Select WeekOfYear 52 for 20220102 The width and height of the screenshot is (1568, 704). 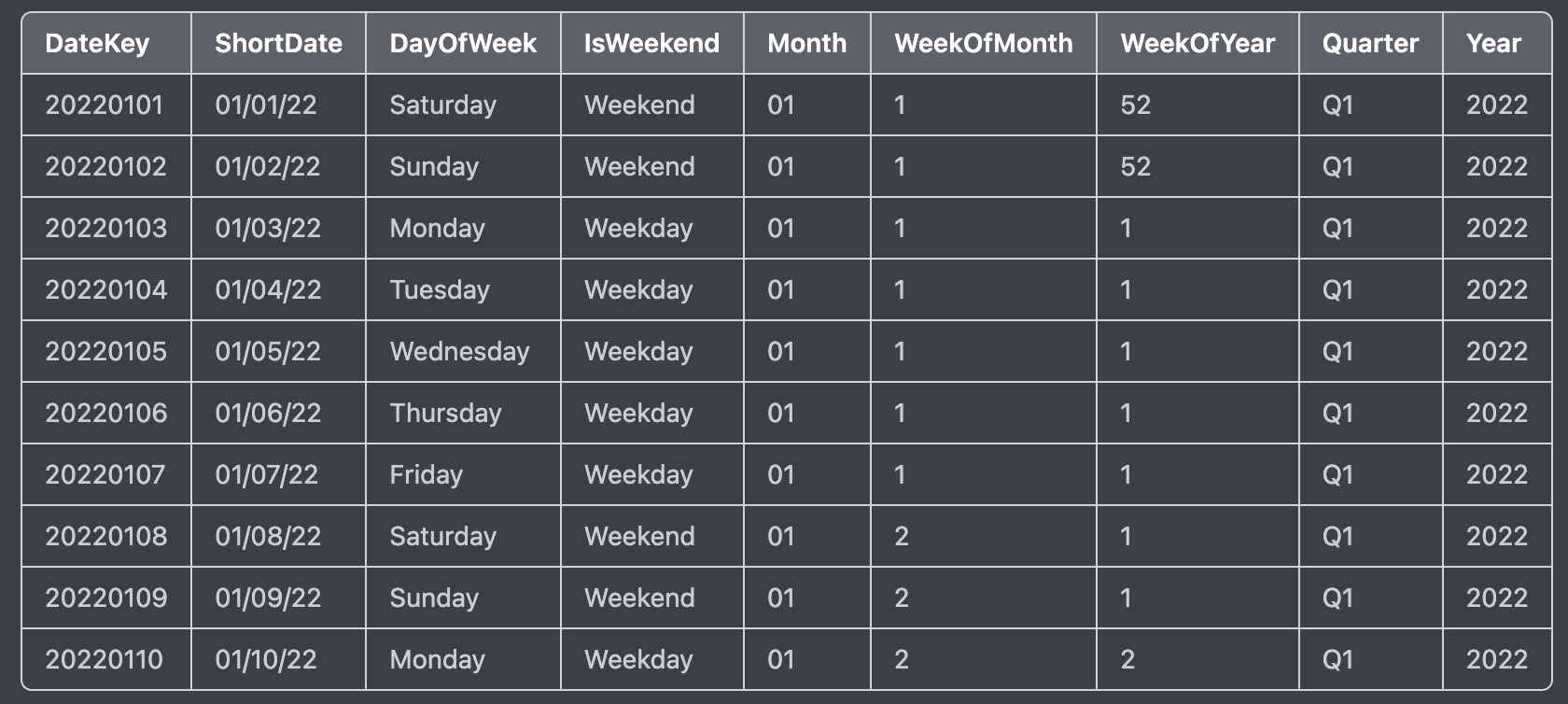point(1135,166)
